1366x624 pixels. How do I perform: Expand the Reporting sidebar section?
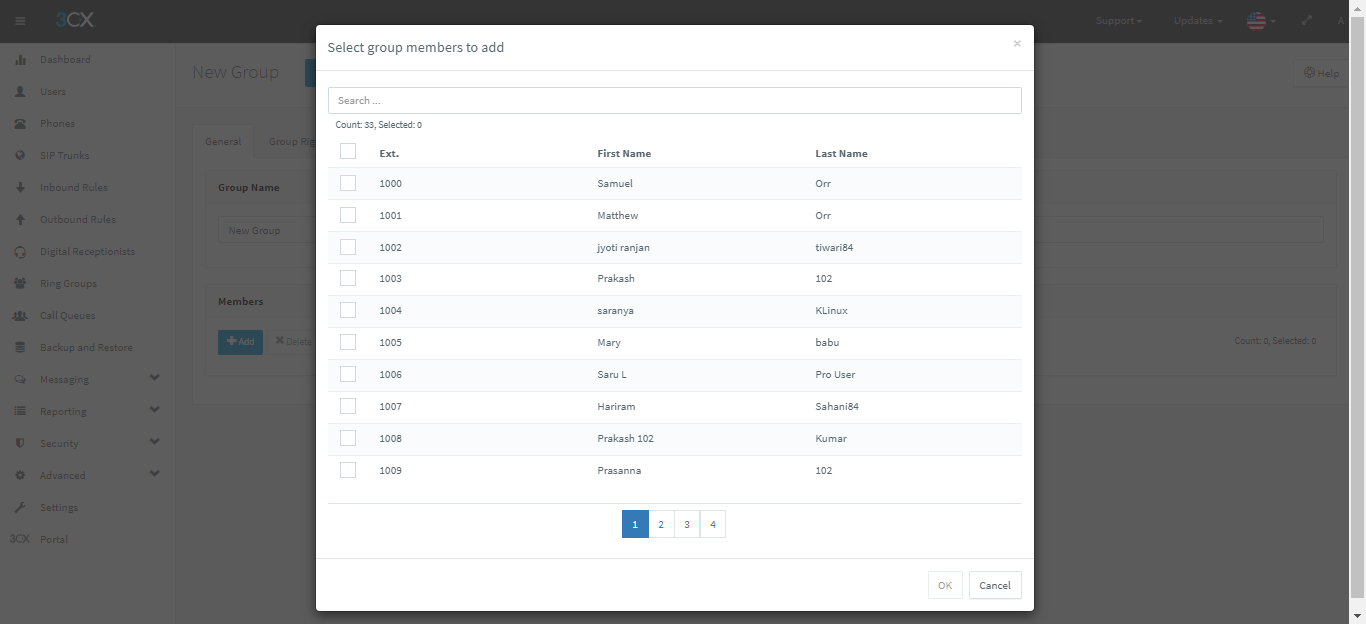pyautogui.click(x=154, y=411)
